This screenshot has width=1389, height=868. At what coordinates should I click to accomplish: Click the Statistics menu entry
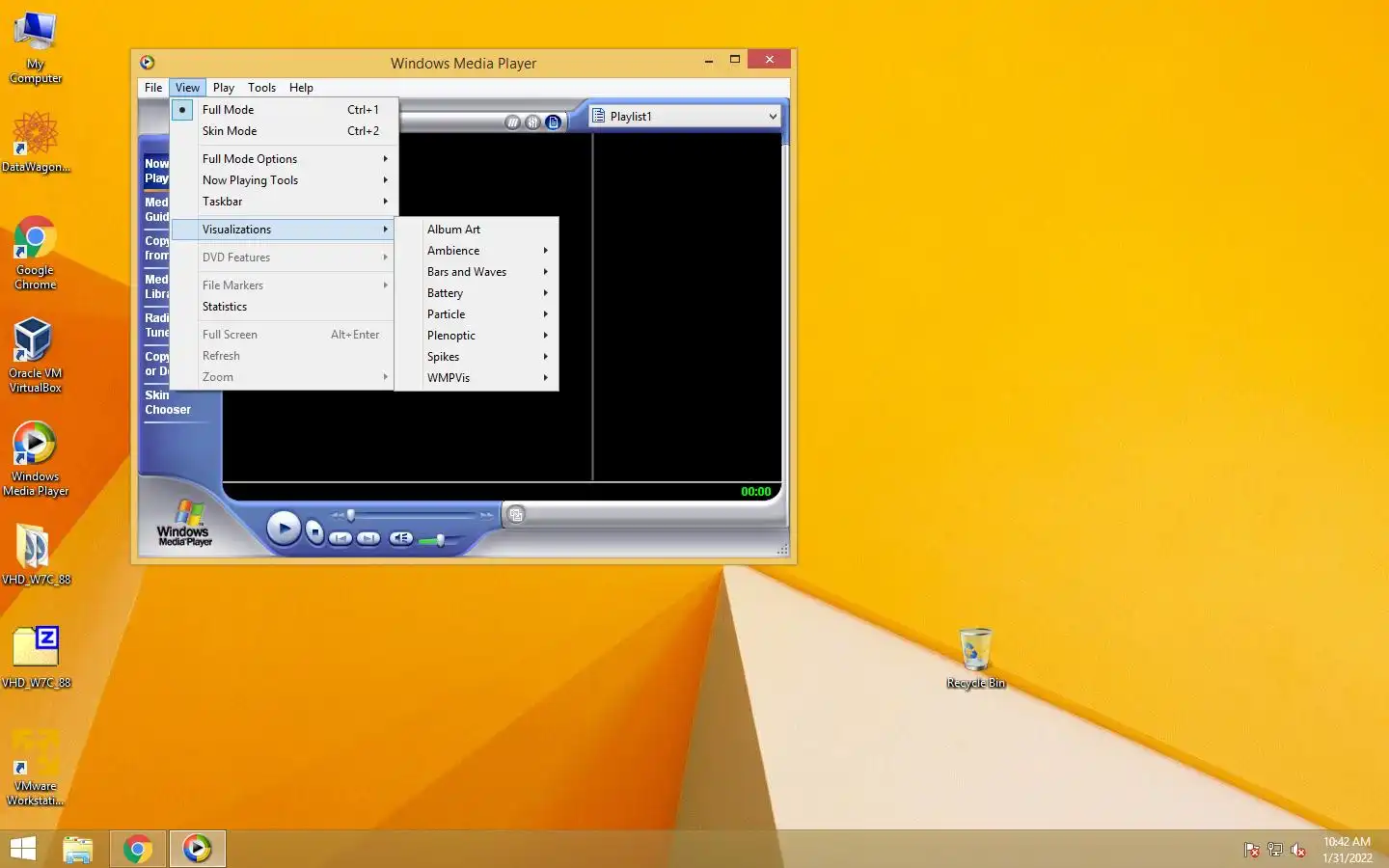[284, 307]
